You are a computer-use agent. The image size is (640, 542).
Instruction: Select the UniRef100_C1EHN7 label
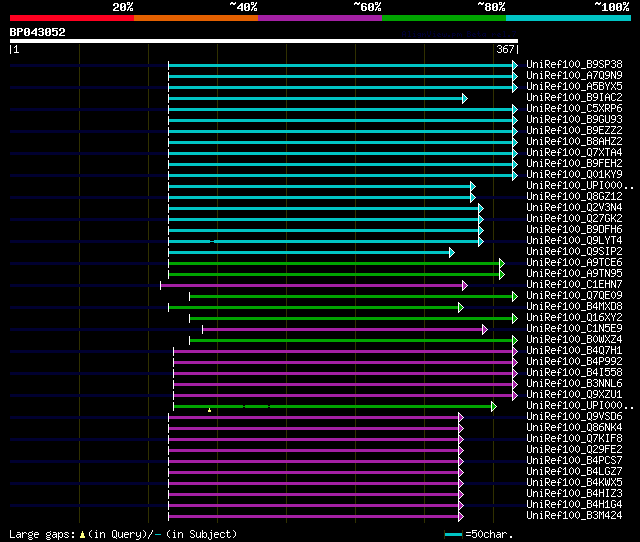coord(574,285)
